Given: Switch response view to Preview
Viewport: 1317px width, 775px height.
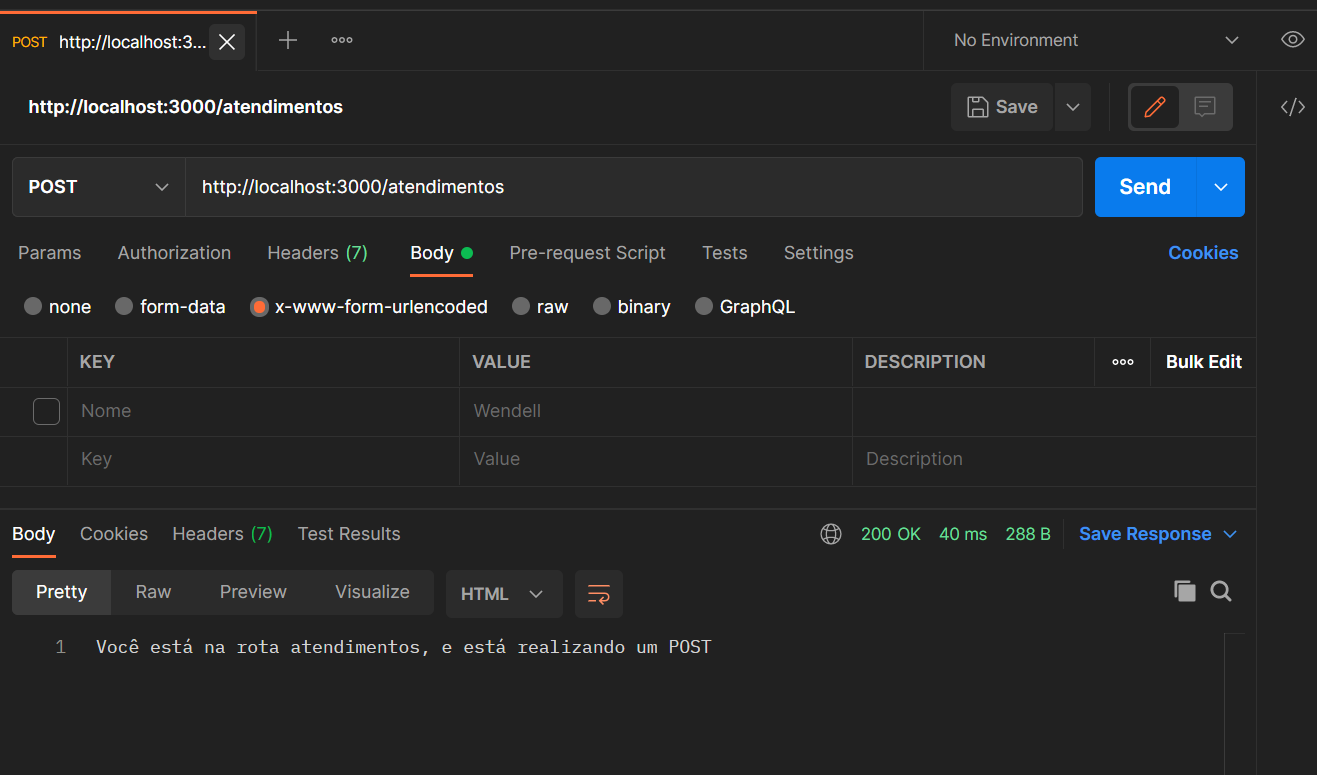Looking at the screenshot, I should click(253, 592).
